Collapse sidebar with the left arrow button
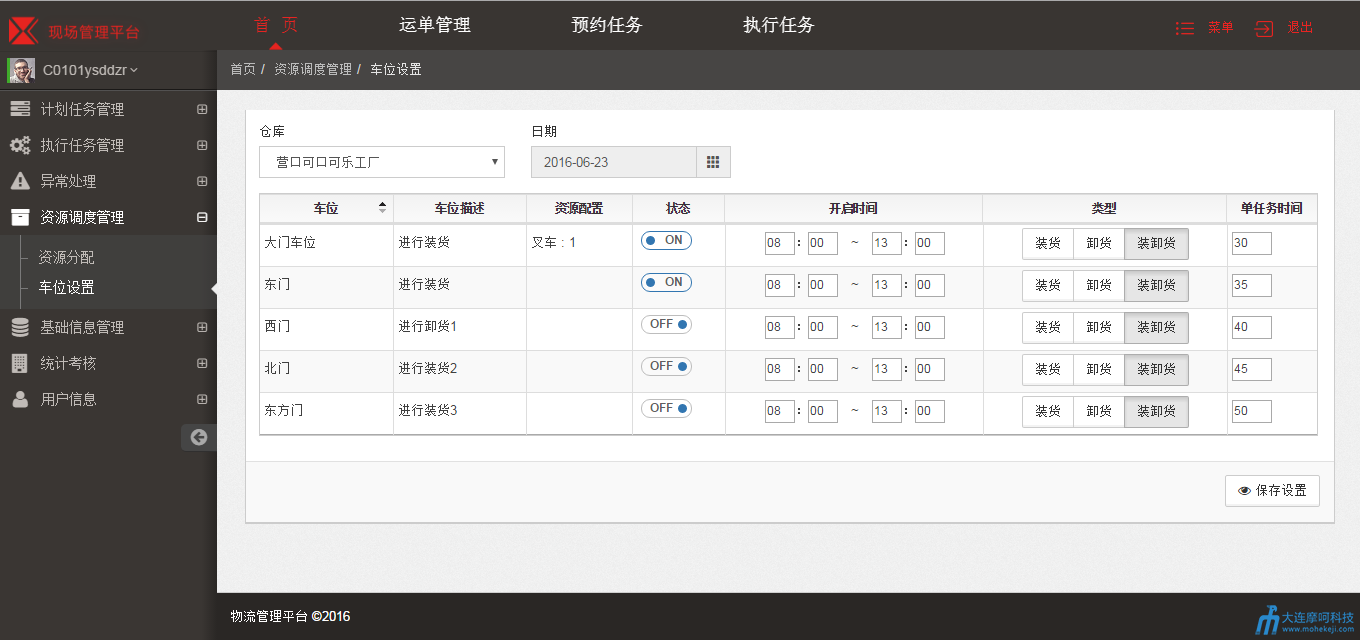 [x=199, y=437]
